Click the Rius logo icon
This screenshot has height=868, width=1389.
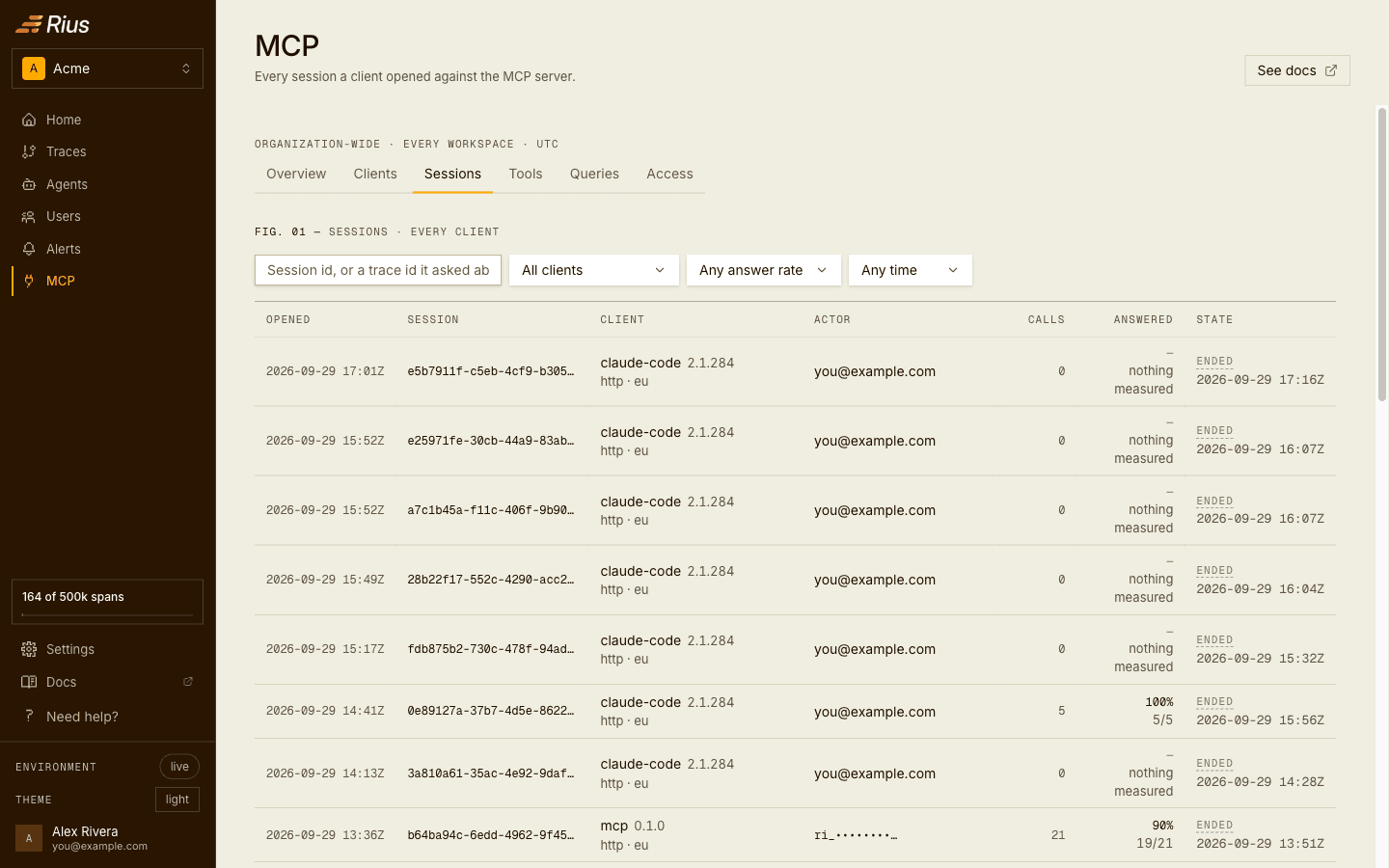[29, 24]
